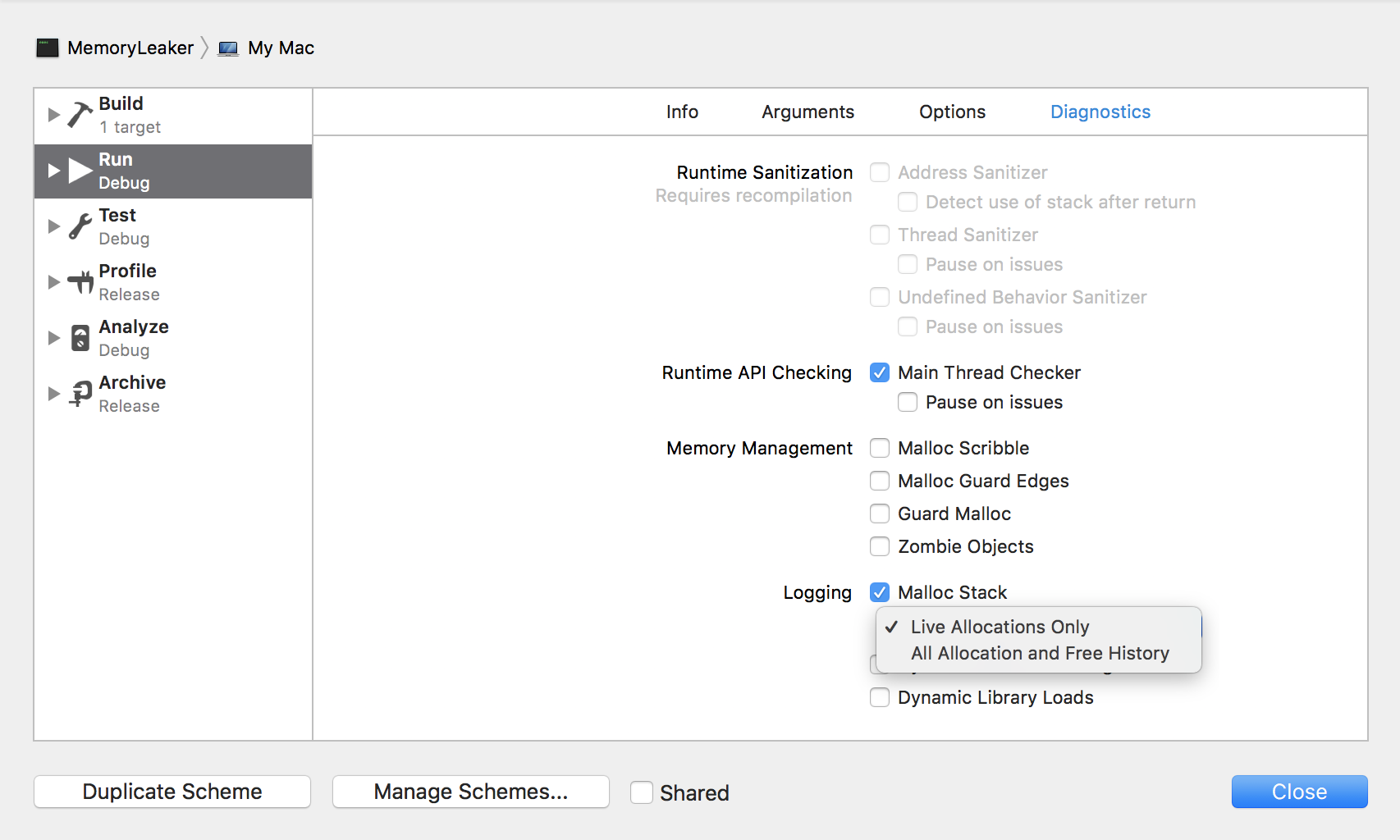This screenshot has height=840, width=1400.
Task: Open the Options tab
Action: click(x=952, y=112)
